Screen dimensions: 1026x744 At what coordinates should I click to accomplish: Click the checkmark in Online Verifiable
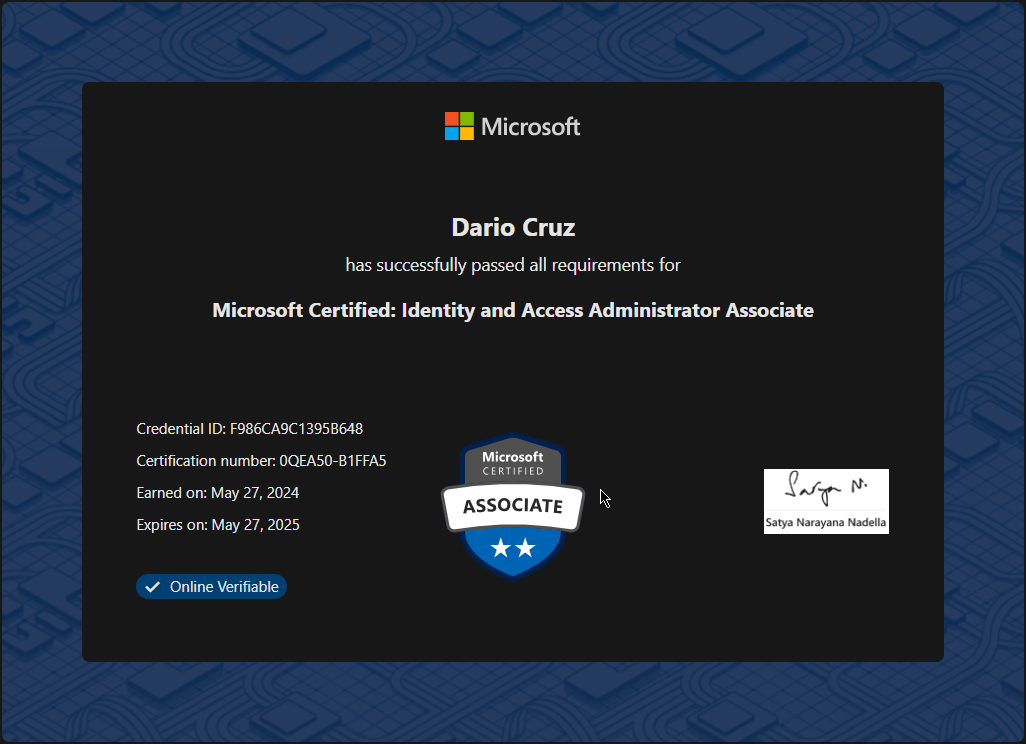(152, 587)
